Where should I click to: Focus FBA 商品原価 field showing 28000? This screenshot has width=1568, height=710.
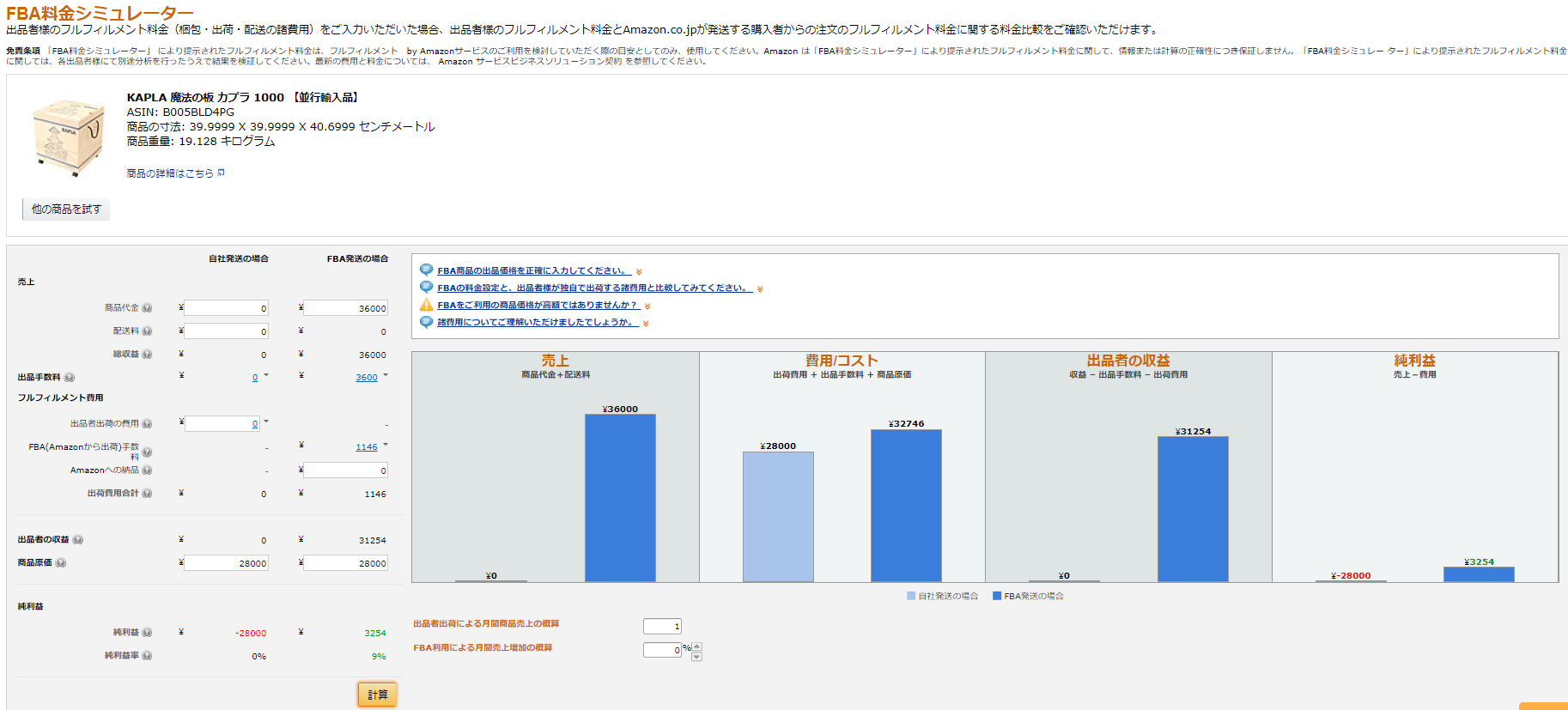346,563
